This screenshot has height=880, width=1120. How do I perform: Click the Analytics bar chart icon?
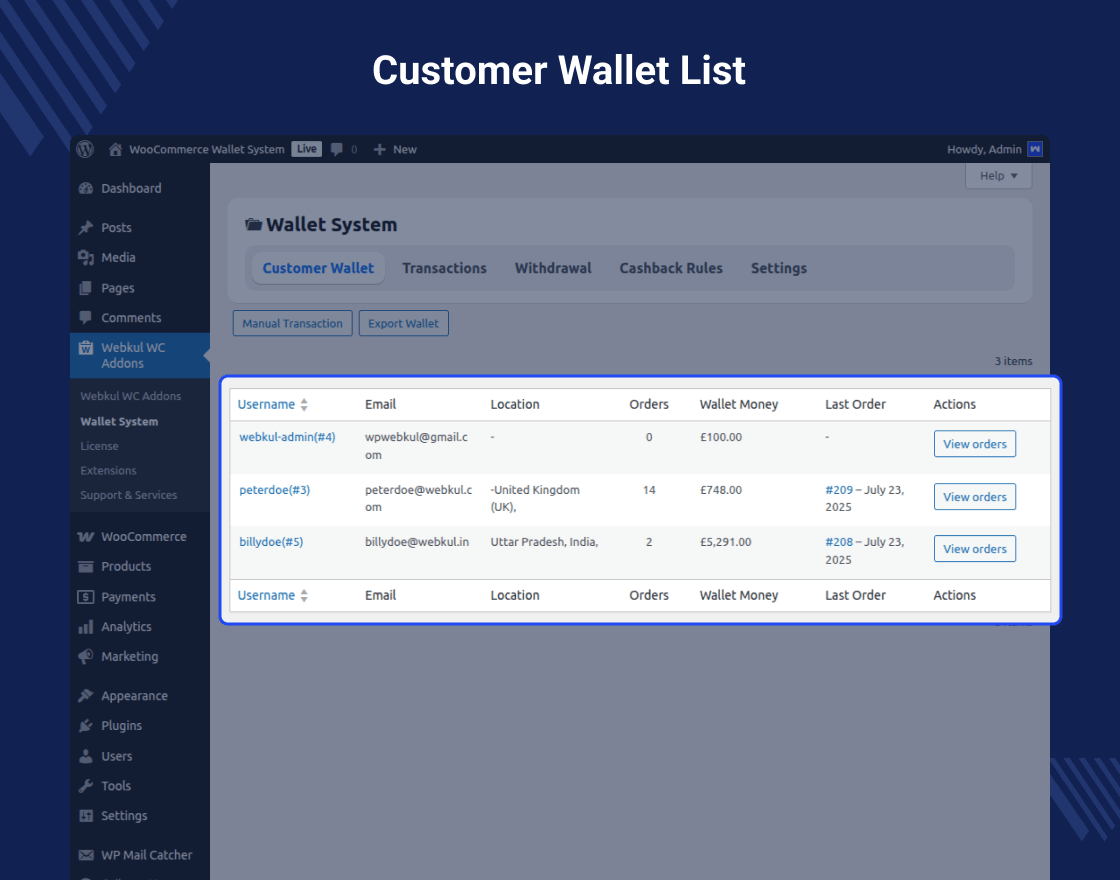pyautogui.click(x=86, y=627)
